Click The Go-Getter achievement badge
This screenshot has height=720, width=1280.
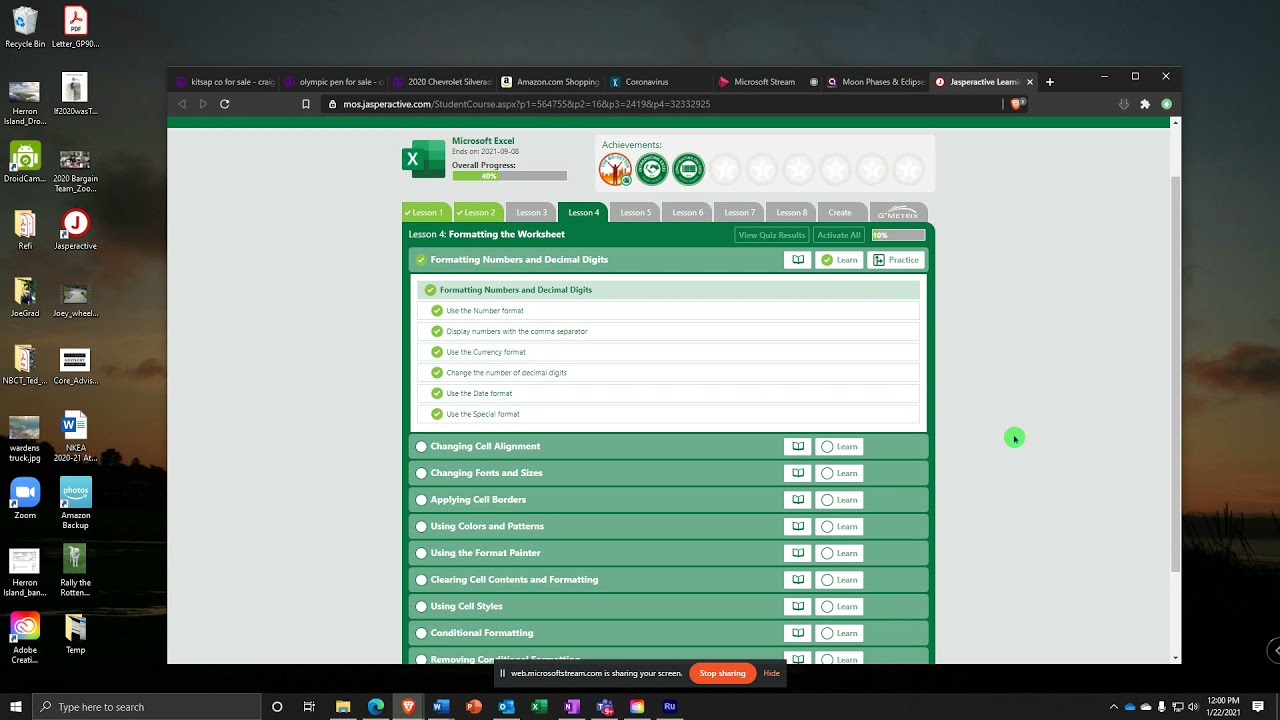615,169
